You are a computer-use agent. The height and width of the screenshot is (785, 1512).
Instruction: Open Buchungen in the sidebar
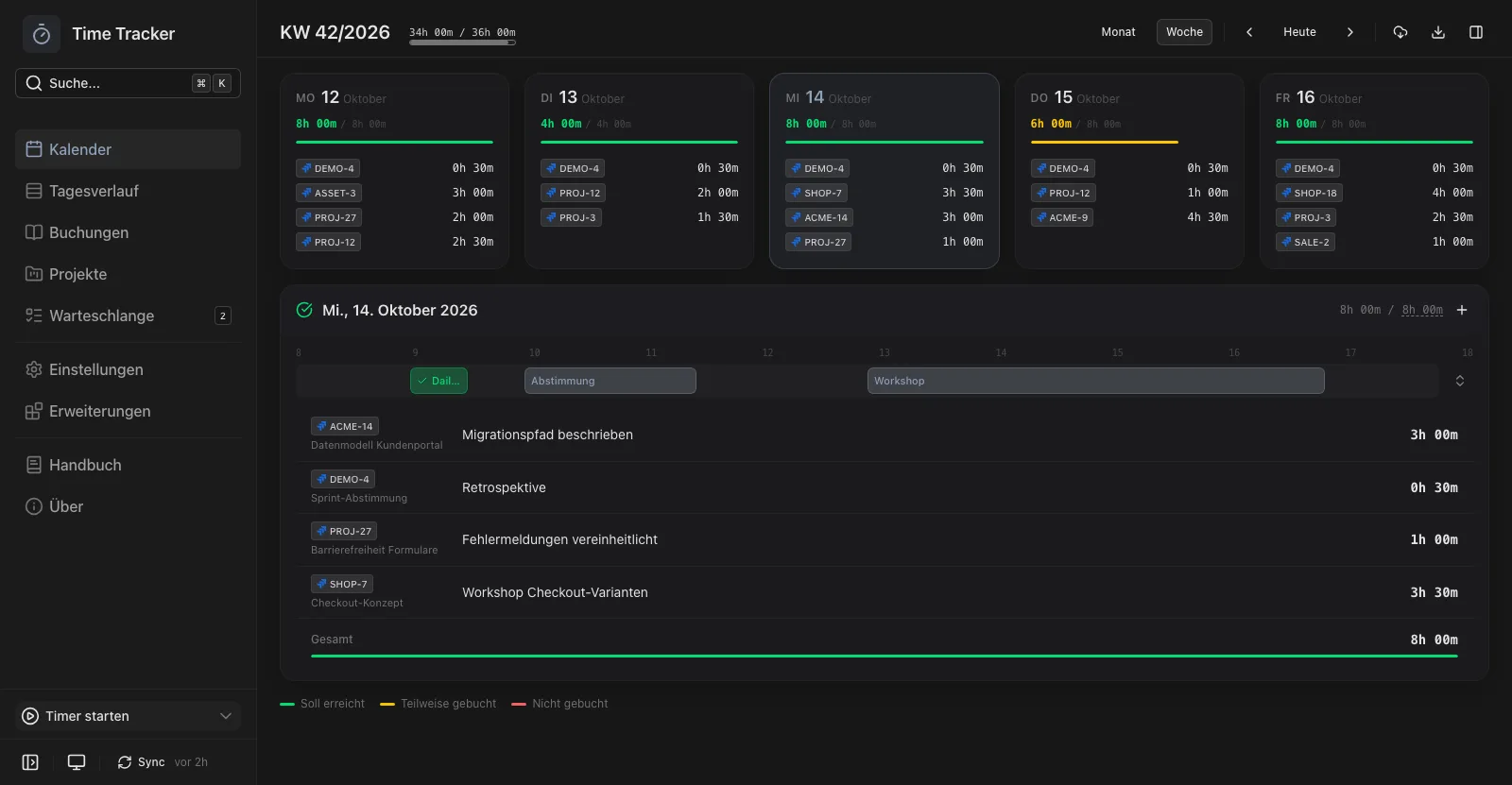point(128,232)
